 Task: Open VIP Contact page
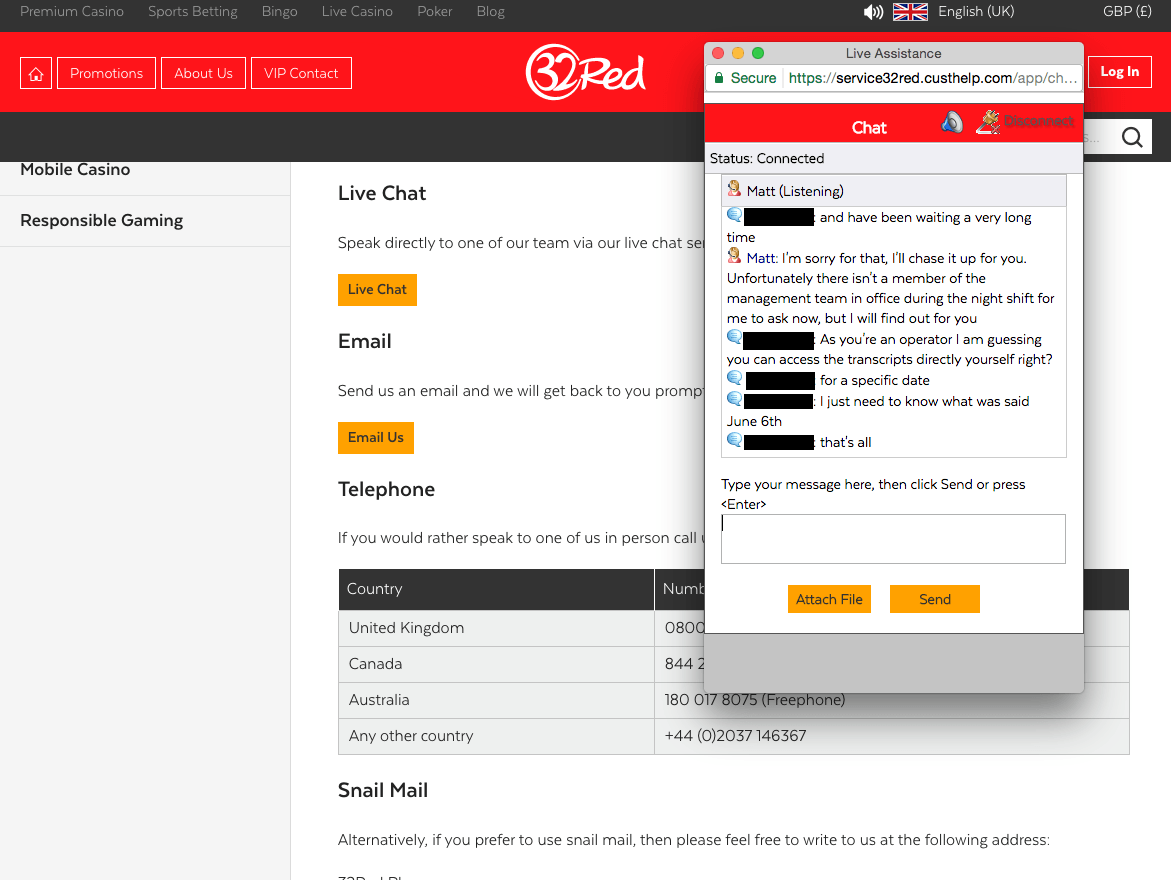click(x=301, y=73)
